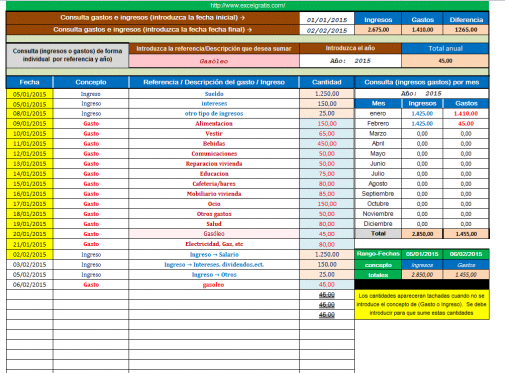Select 'Ingreso → Intereses, dividendos' cell
This screenshot has height=373, width=505.
pos(214,265)
